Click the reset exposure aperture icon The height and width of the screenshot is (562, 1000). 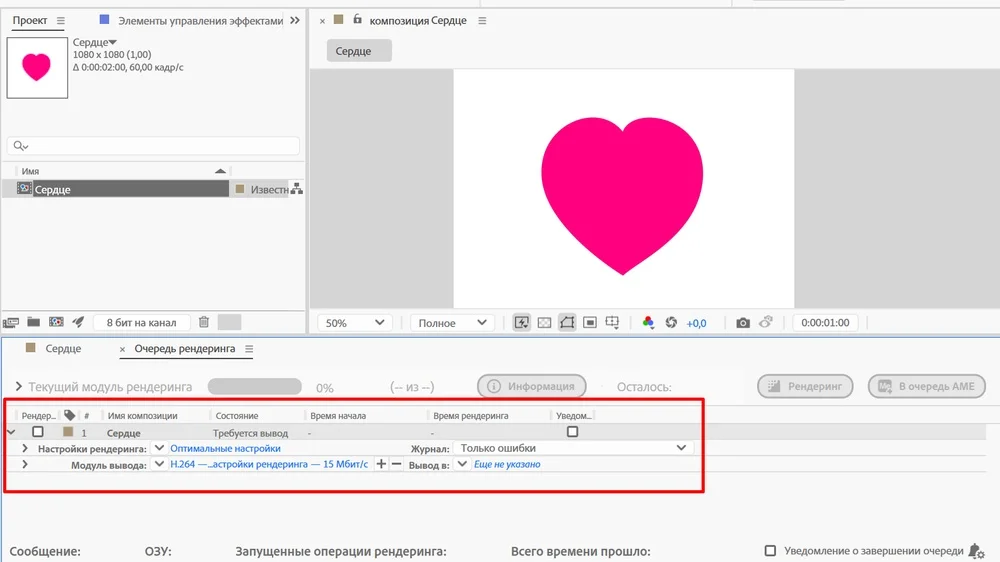671,323
